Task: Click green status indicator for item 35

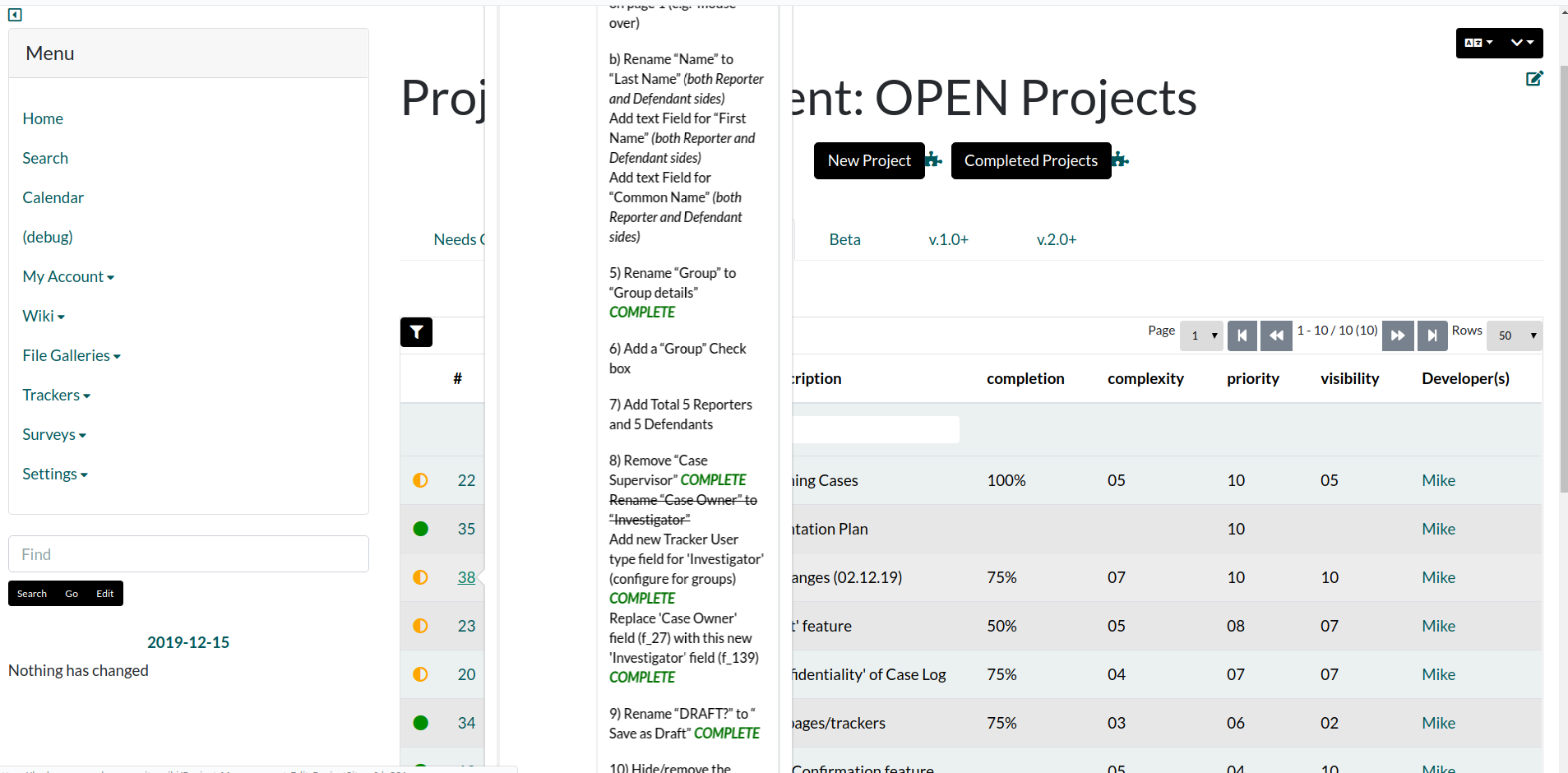Action: tap(420, 529)
